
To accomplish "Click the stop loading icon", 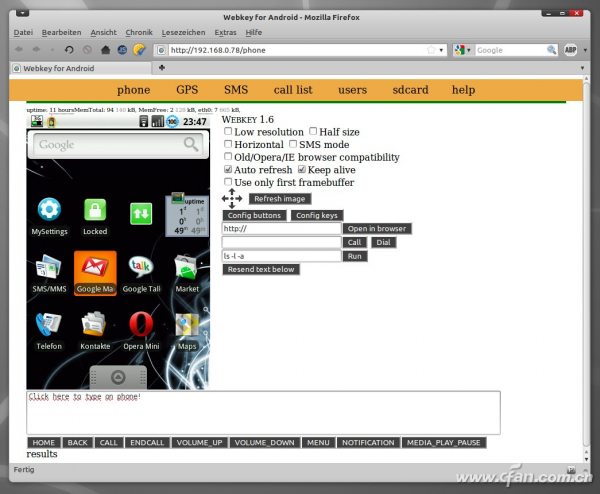I will 87,50.
